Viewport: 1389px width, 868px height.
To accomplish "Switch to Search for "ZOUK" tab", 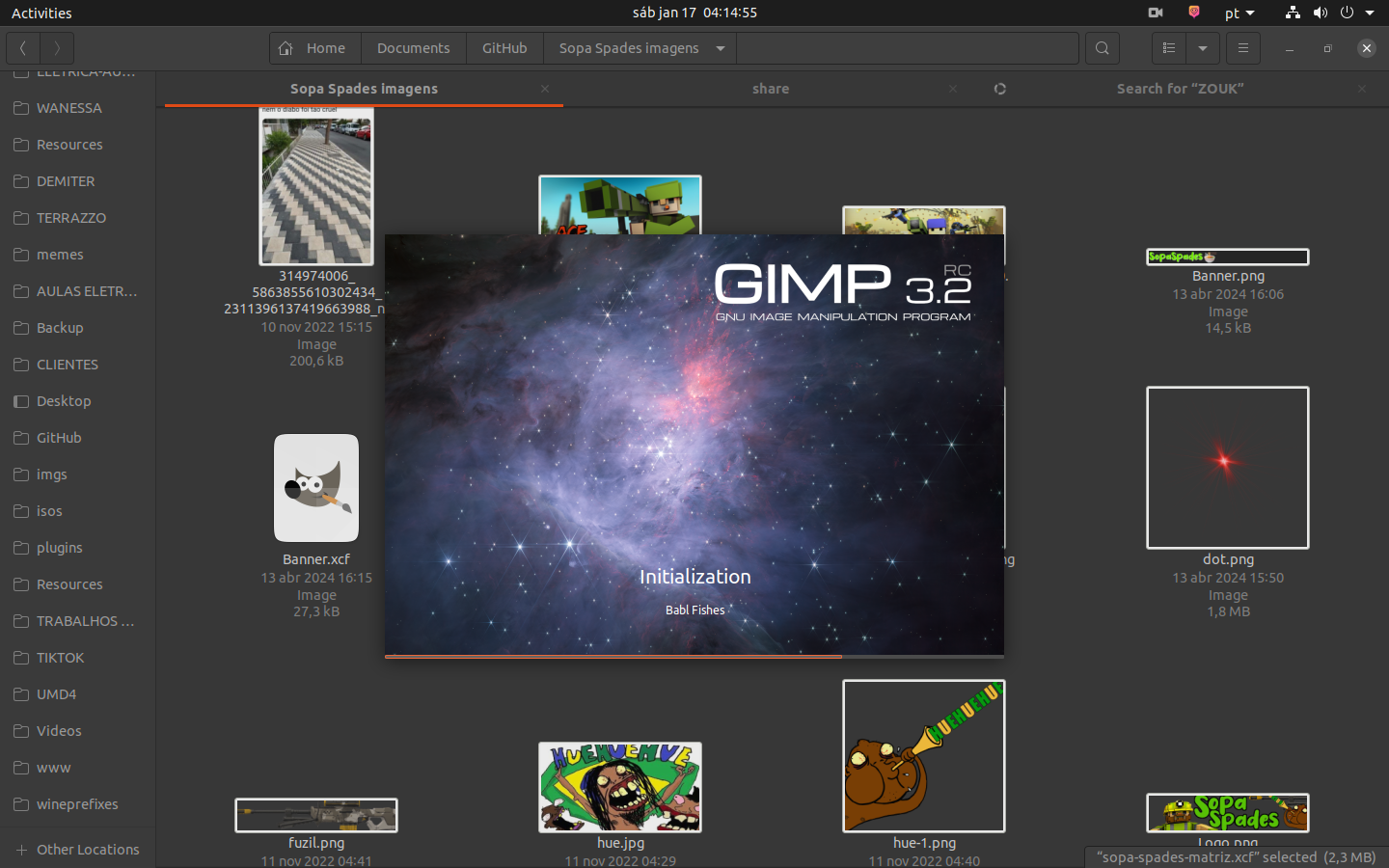I will click(1180, 89).
